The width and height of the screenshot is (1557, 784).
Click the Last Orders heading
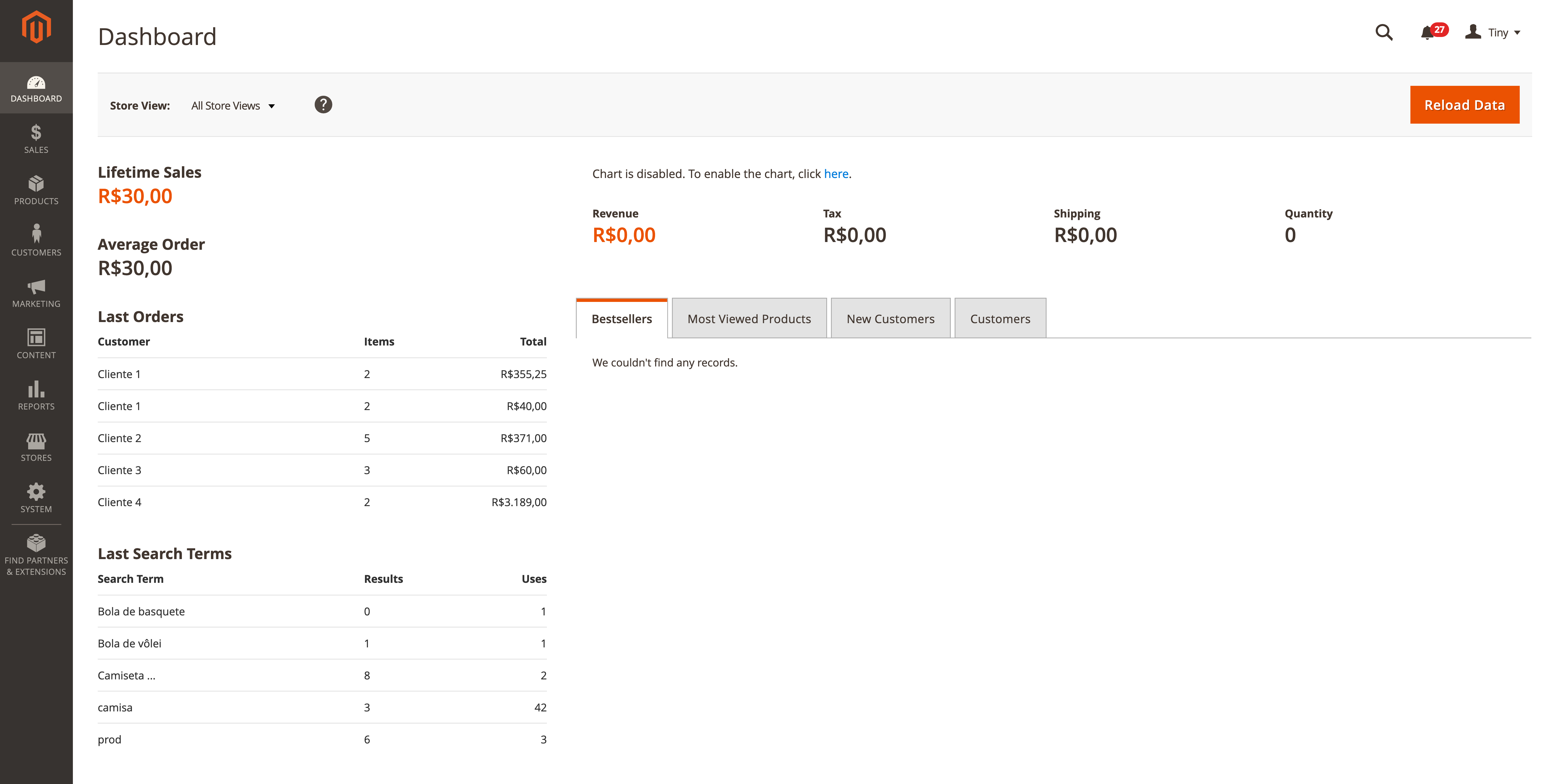pos(140,317)
